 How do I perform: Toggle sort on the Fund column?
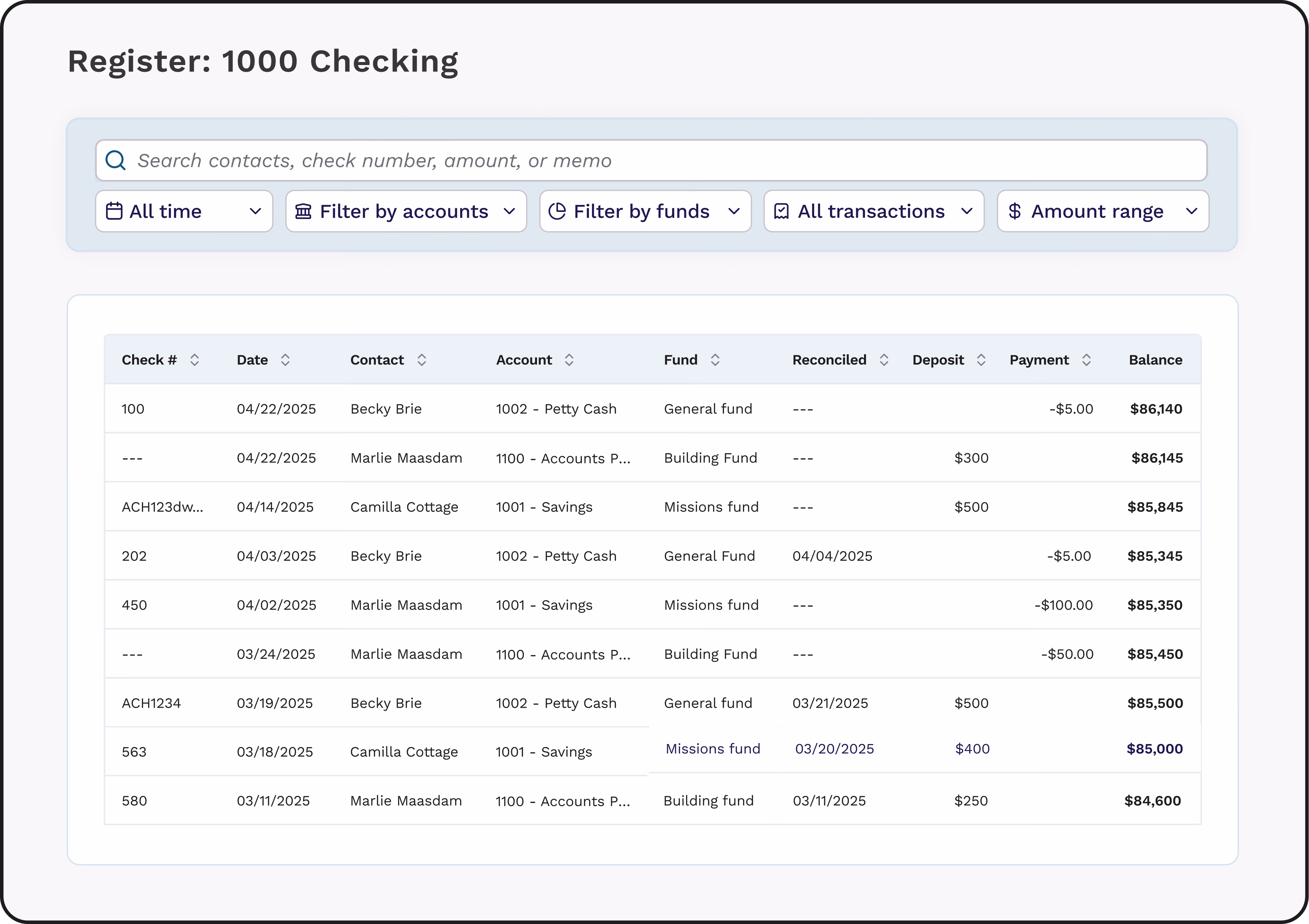(715, 360)
